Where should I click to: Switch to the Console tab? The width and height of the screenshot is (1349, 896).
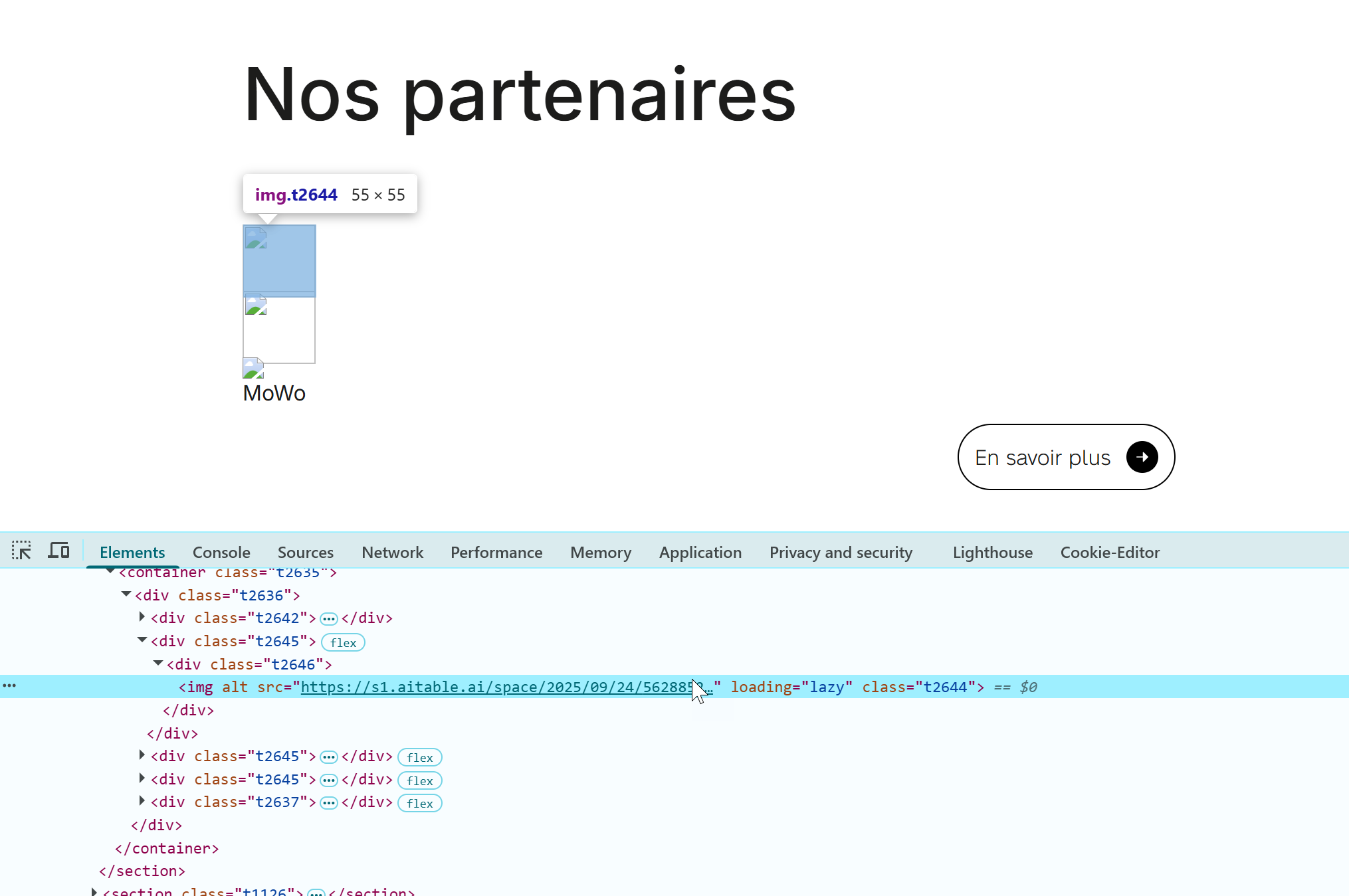tap(221, 552)
